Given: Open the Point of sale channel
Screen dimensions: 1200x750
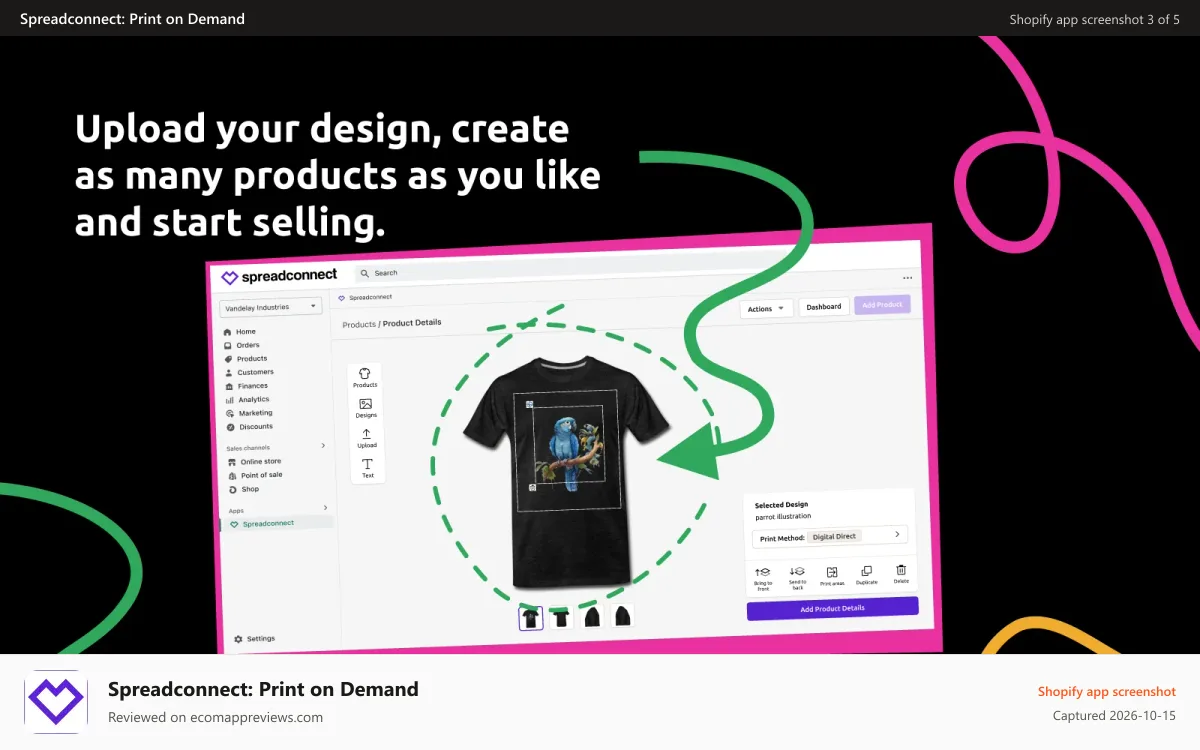Looking at the screenshot, I should point(255,475).
